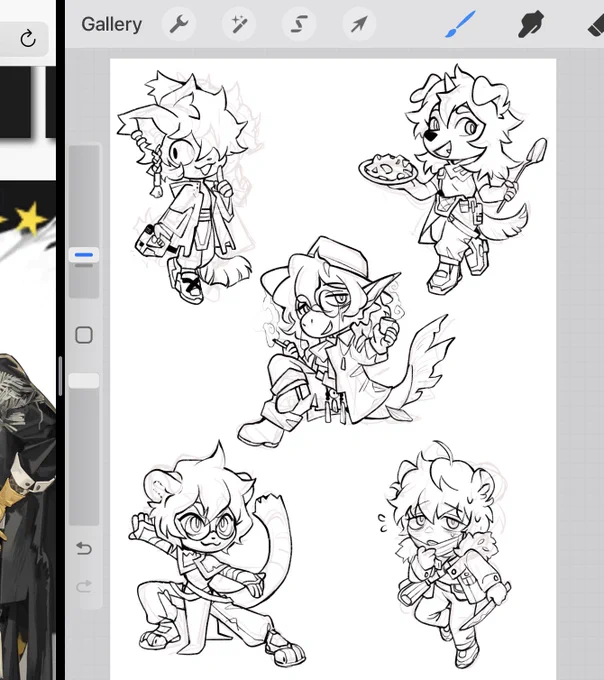Tap the chibi wearing round glasses
This screenshot has width=604, height=680.
coord(217,555)
